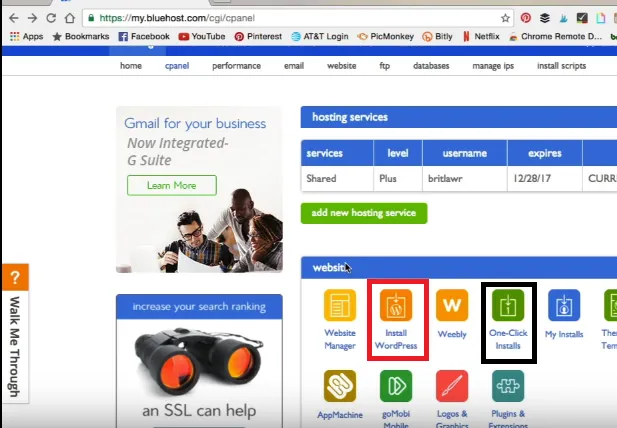The height and width of the screenshot is (428, 617).
Task: Click the secure padlock icon
Action: pos(91,18)
